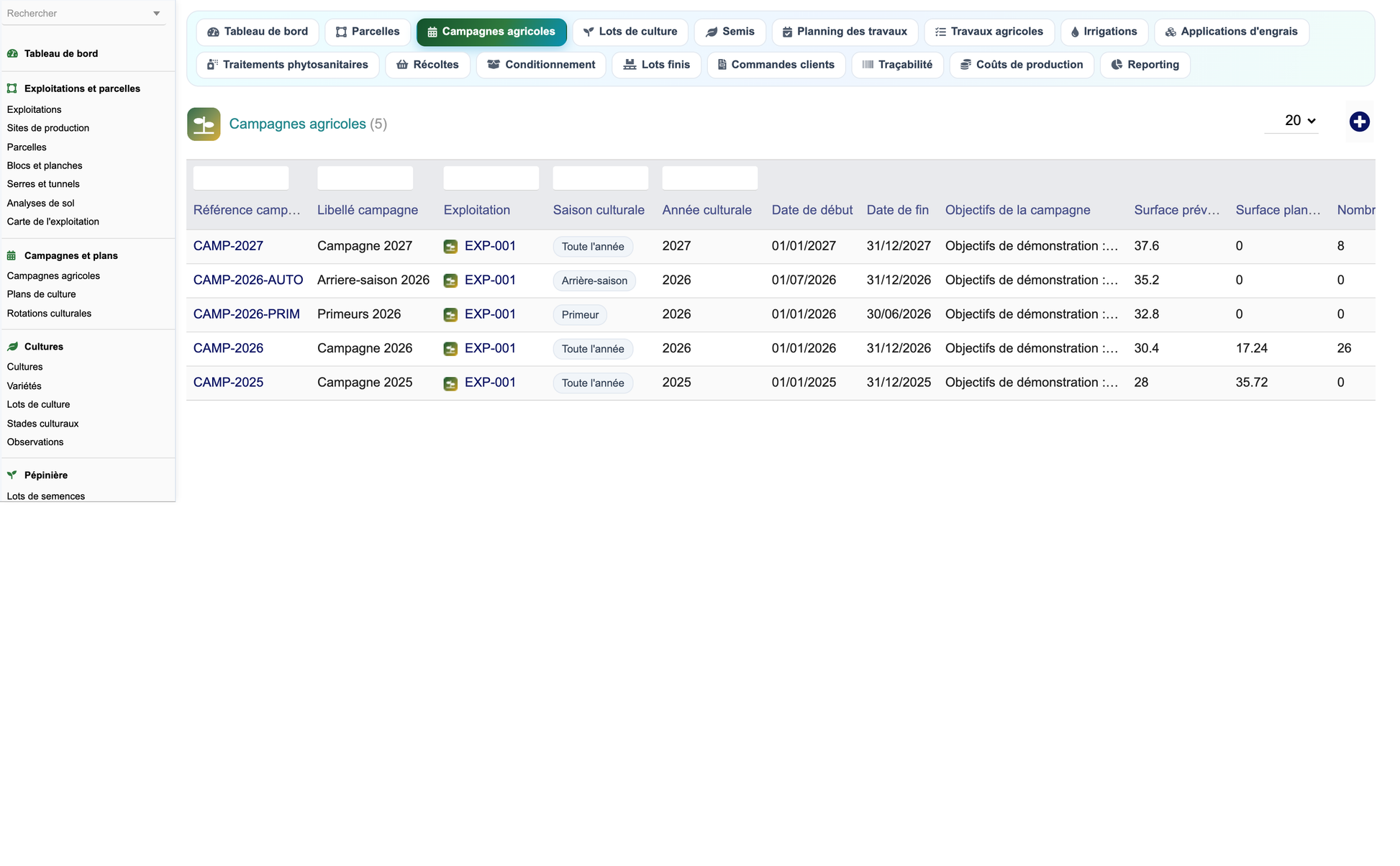Open Stades culturaux in sidebar
The width and height of the screenshot is (1400, 866).
coord(42,423)
